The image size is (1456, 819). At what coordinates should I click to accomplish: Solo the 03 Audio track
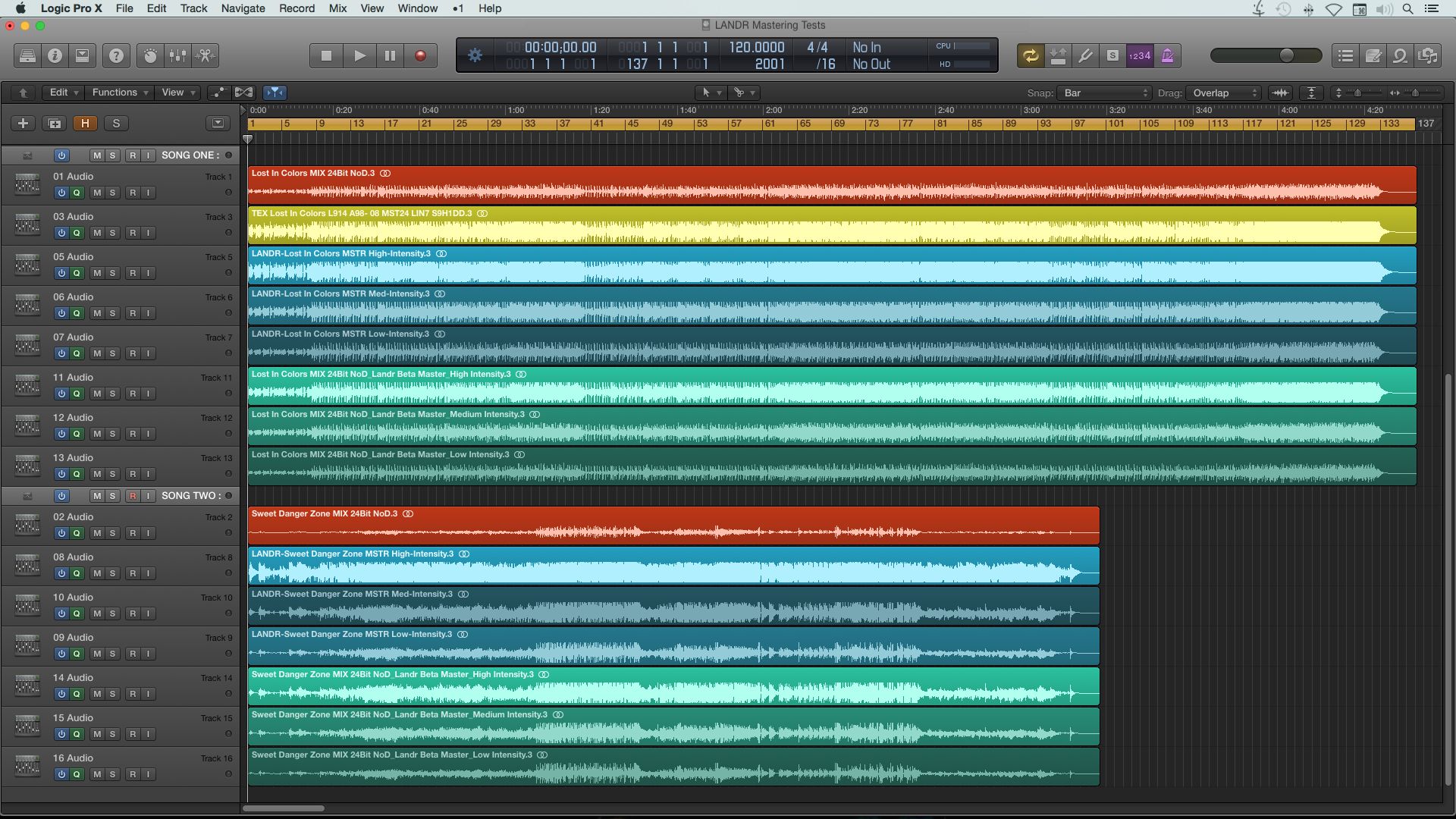point(112,233)
